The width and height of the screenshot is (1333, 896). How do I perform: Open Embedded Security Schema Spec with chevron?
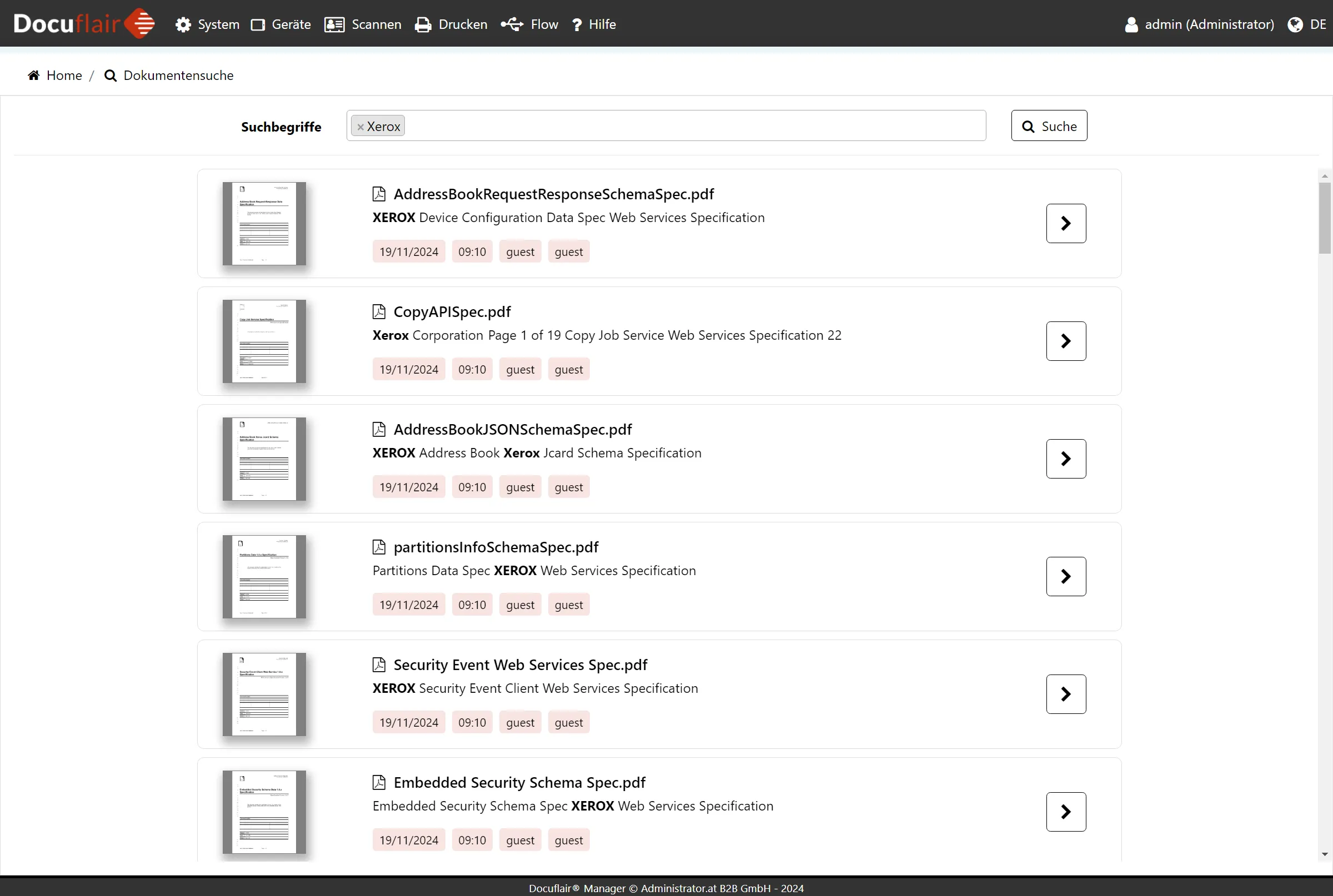[x=1066, y=812]
